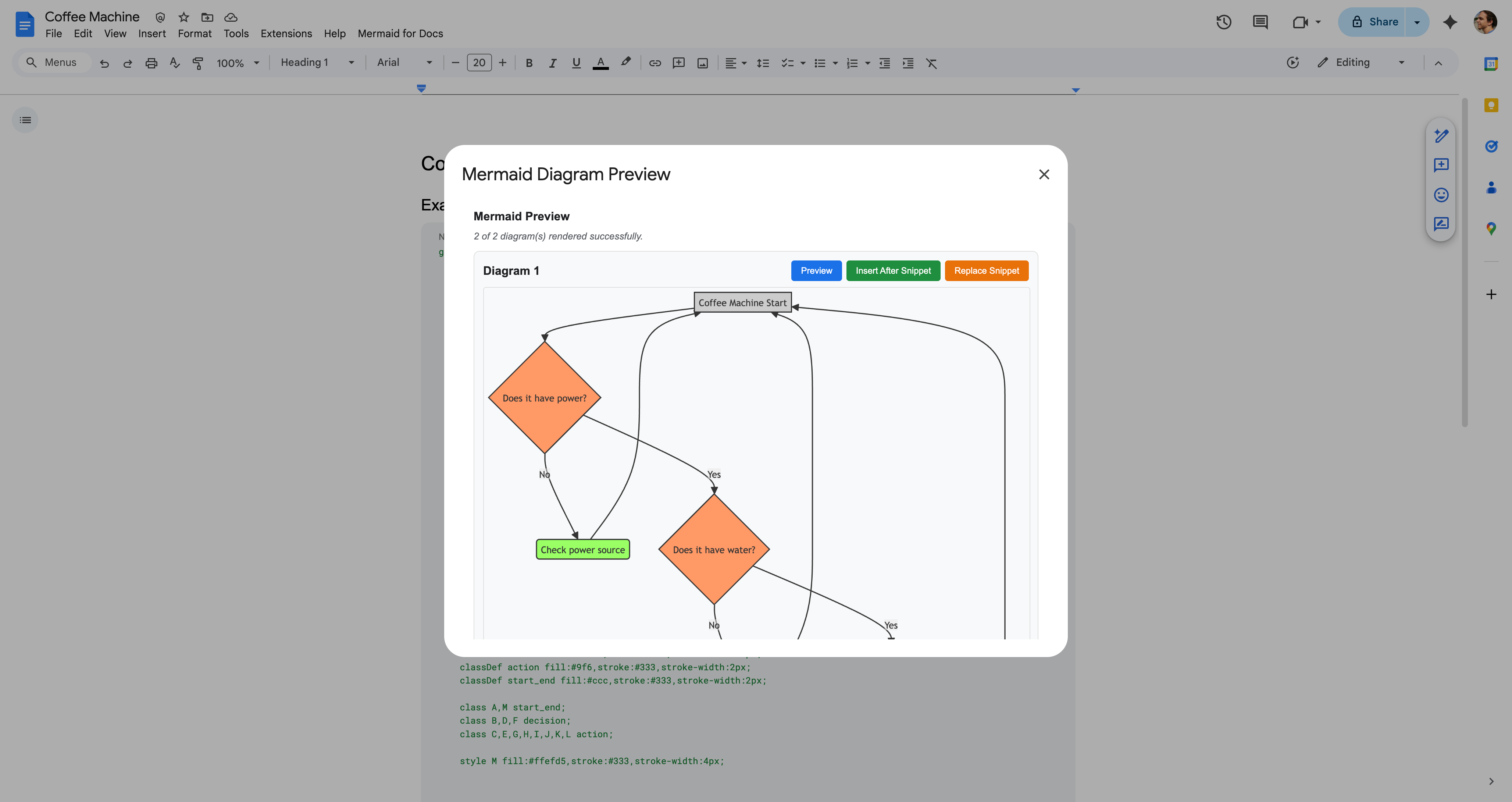Show document outline icon
1512x802 pixels.
(x=25, y=120)
